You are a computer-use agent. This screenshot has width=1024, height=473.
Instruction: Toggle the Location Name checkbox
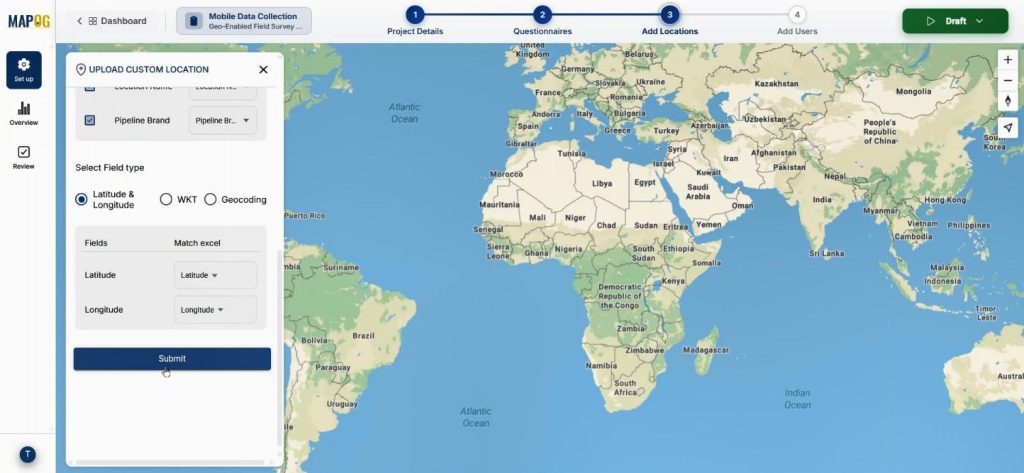90,87
